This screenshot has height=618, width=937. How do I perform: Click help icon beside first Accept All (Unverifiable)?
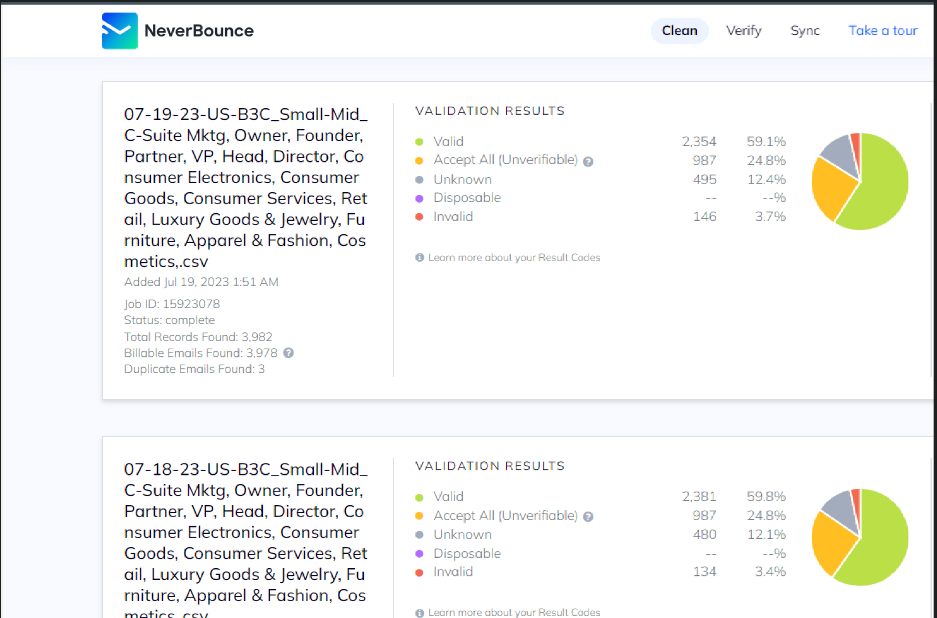coord(588,161)
